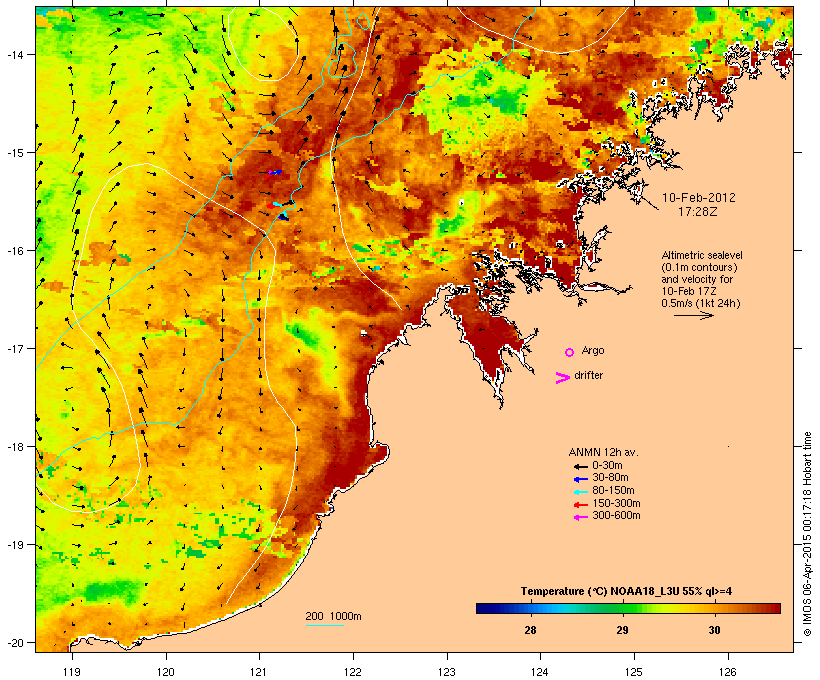Viewport: 820px width, 680px height.
Task: Click the 'drifter' legend label
Action: (588, 375)
